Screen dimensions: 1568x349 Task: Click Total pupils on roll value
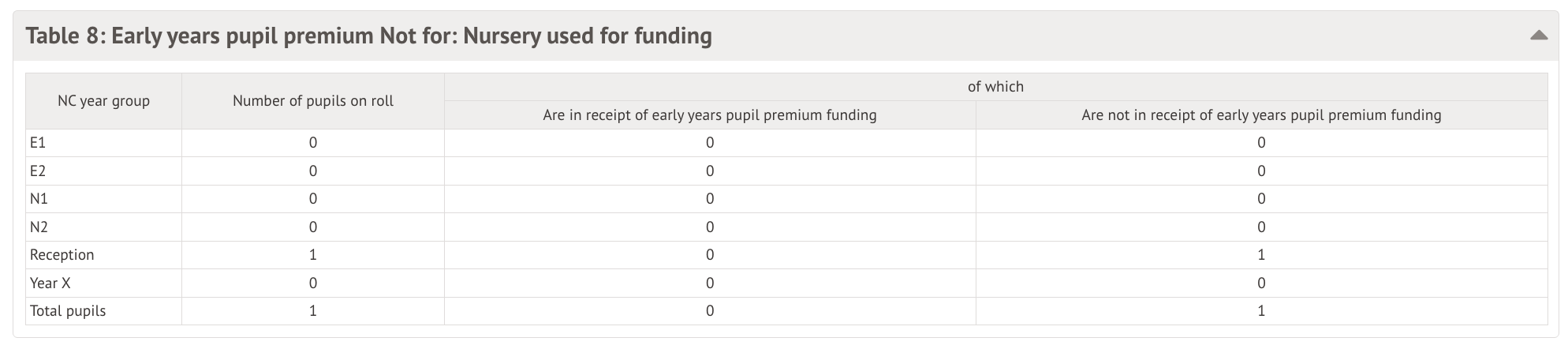pyautogui.click(x=313, y=311)
